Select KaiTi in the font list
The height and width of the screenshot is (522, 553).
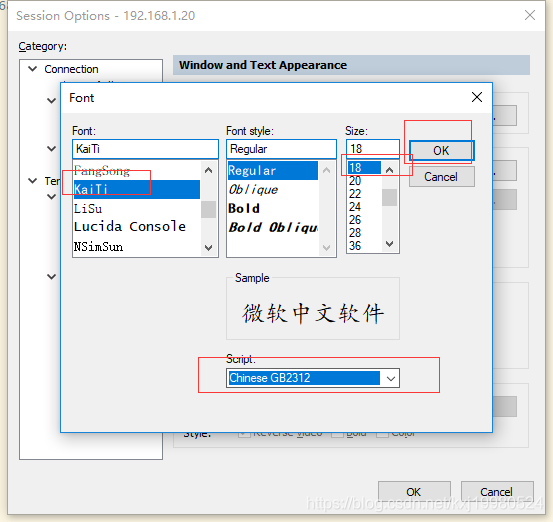136,189
